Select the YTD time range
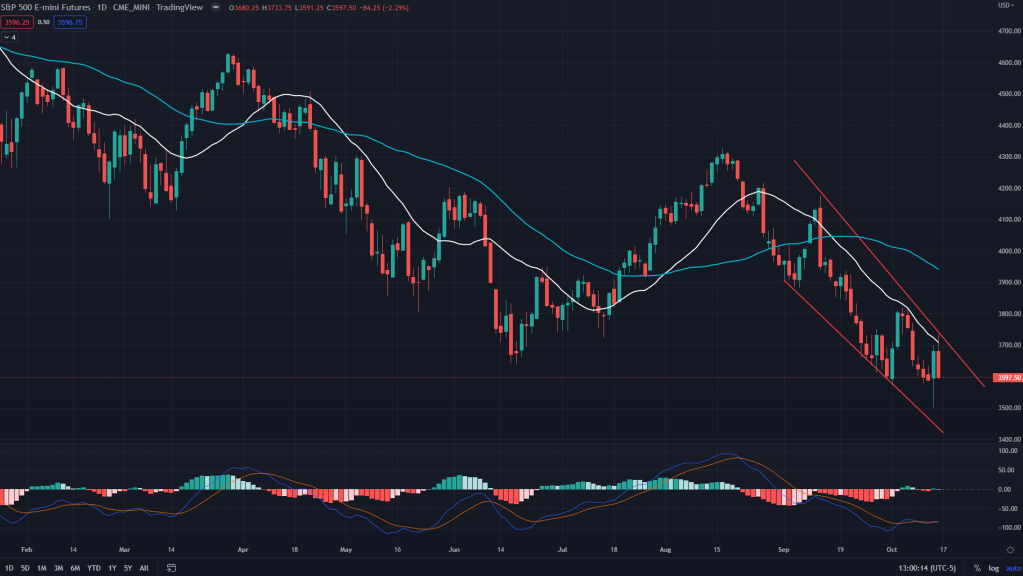The width and height of the screenshot is (1023, 576). tap(94, 568)
